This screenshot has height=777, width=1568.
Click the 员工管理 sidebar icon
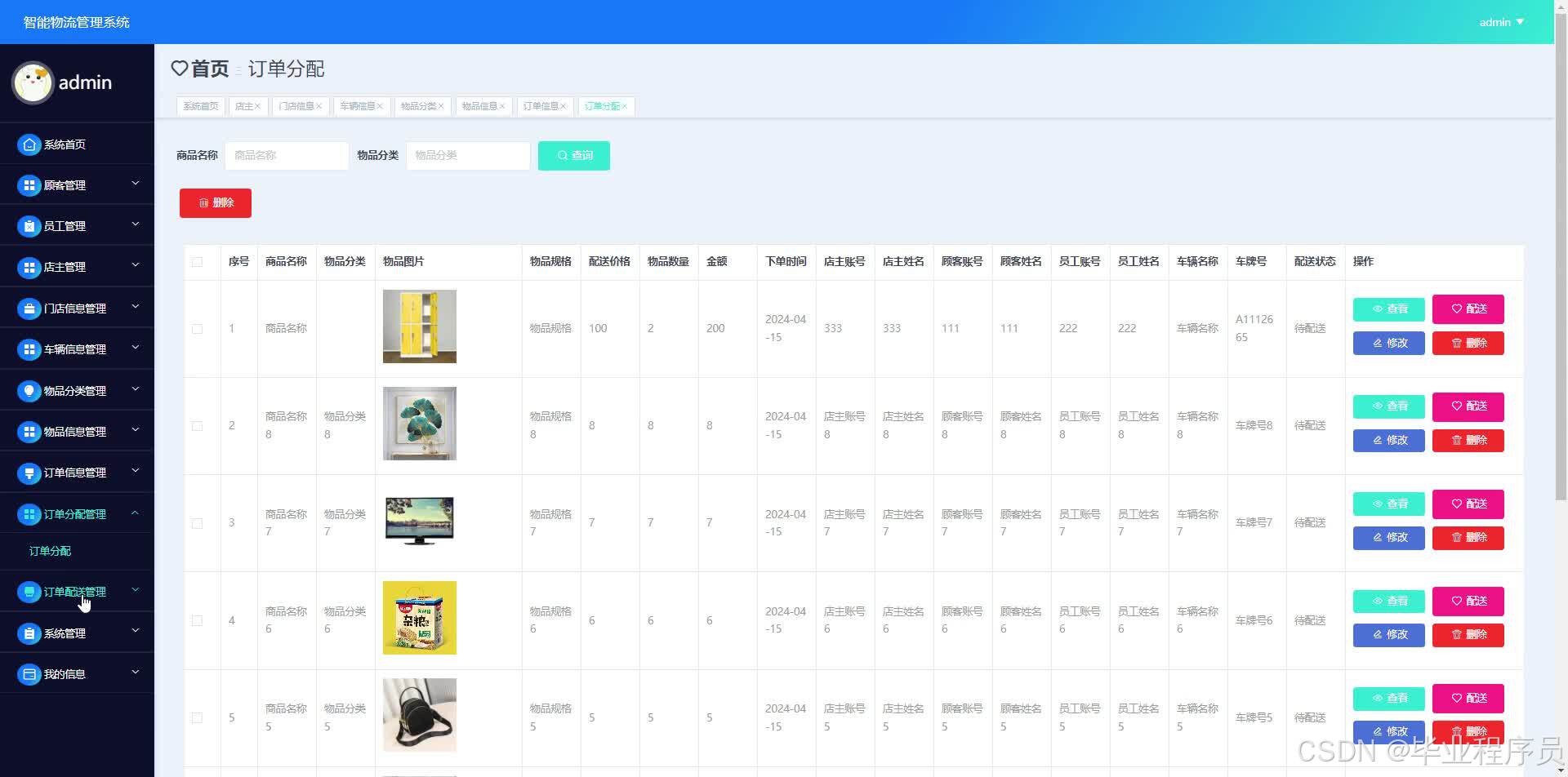click(29, 226)
